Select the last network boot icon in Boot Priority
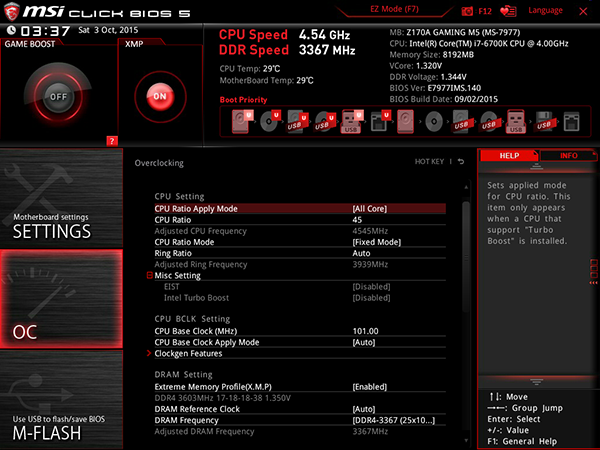Screen dimensions: 600x450 571,122
